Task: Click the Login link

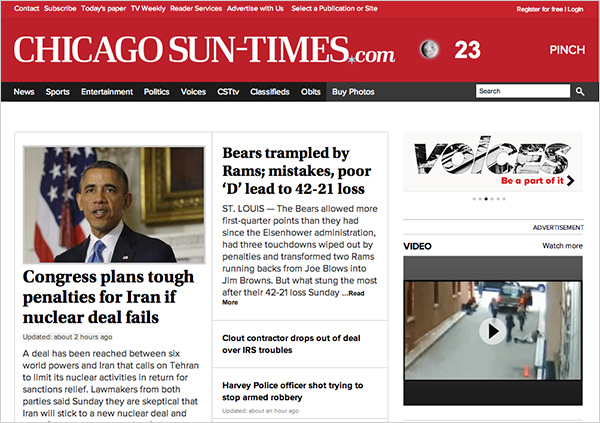Action: [x=576, y=9]
